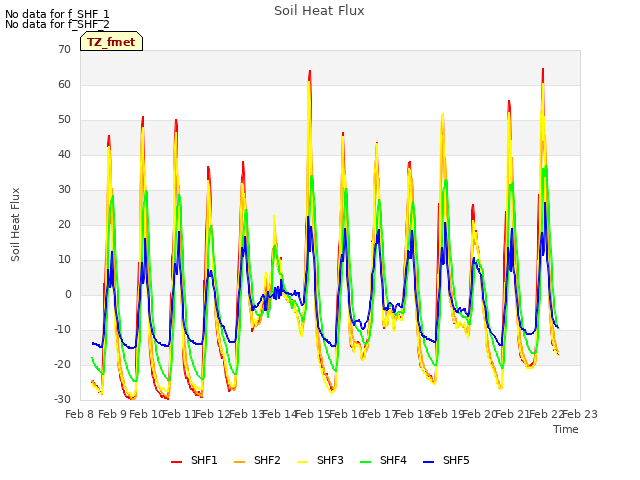Click the Feb 12 x-axis tick label
The width and height of the screenshot is (640, 480).
pos(213,414)
